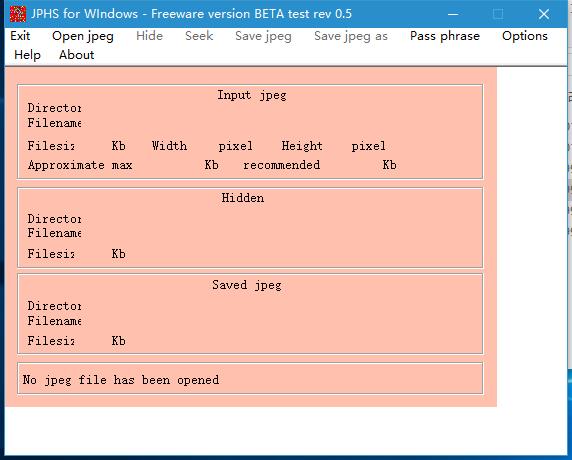Click Save jpeg as in the menu

[x=351, y=36]
